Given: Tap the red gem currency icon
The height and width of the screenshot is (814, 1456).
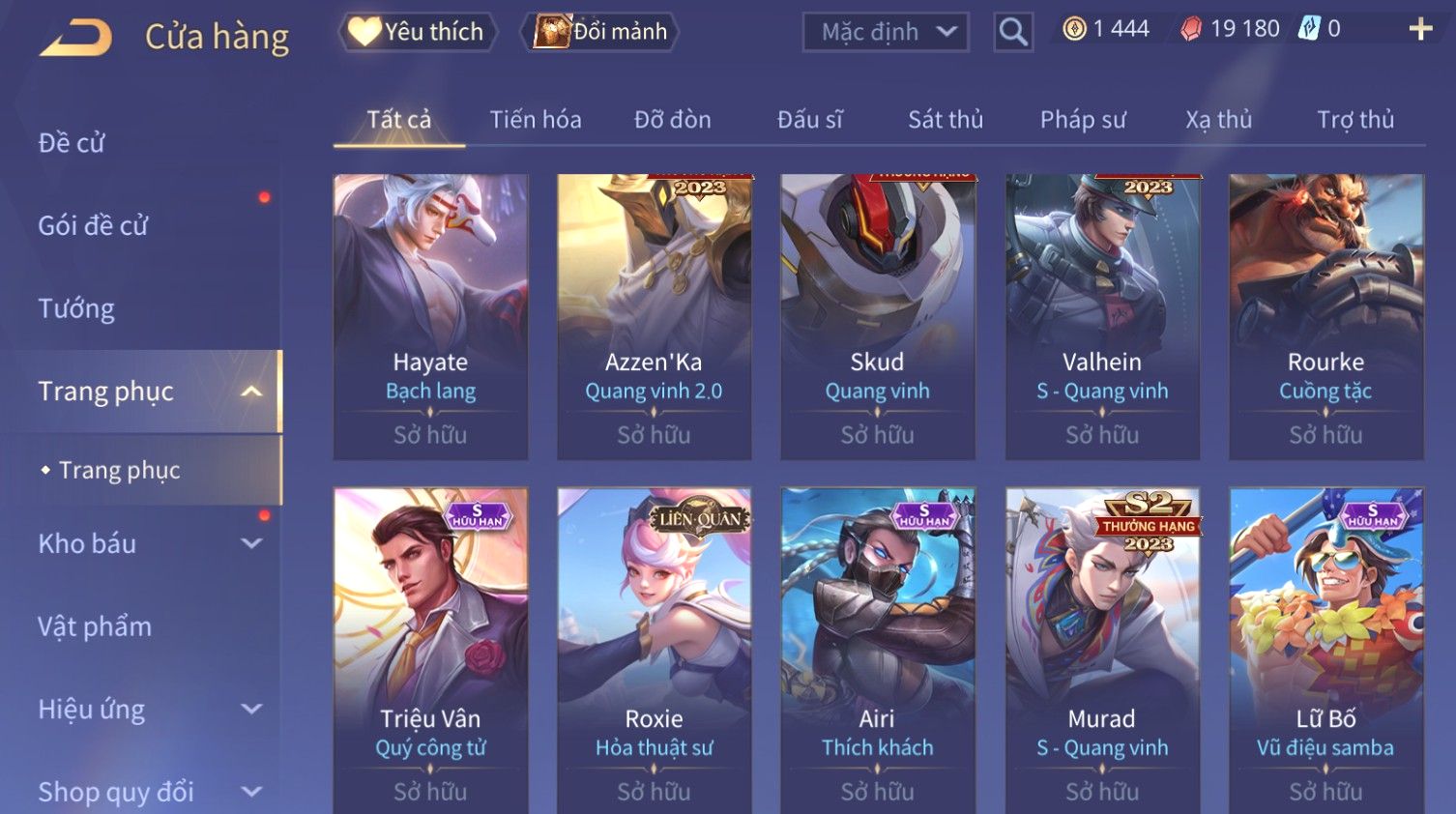Looking at the screenshot, I should click(x=1191, y=29).
